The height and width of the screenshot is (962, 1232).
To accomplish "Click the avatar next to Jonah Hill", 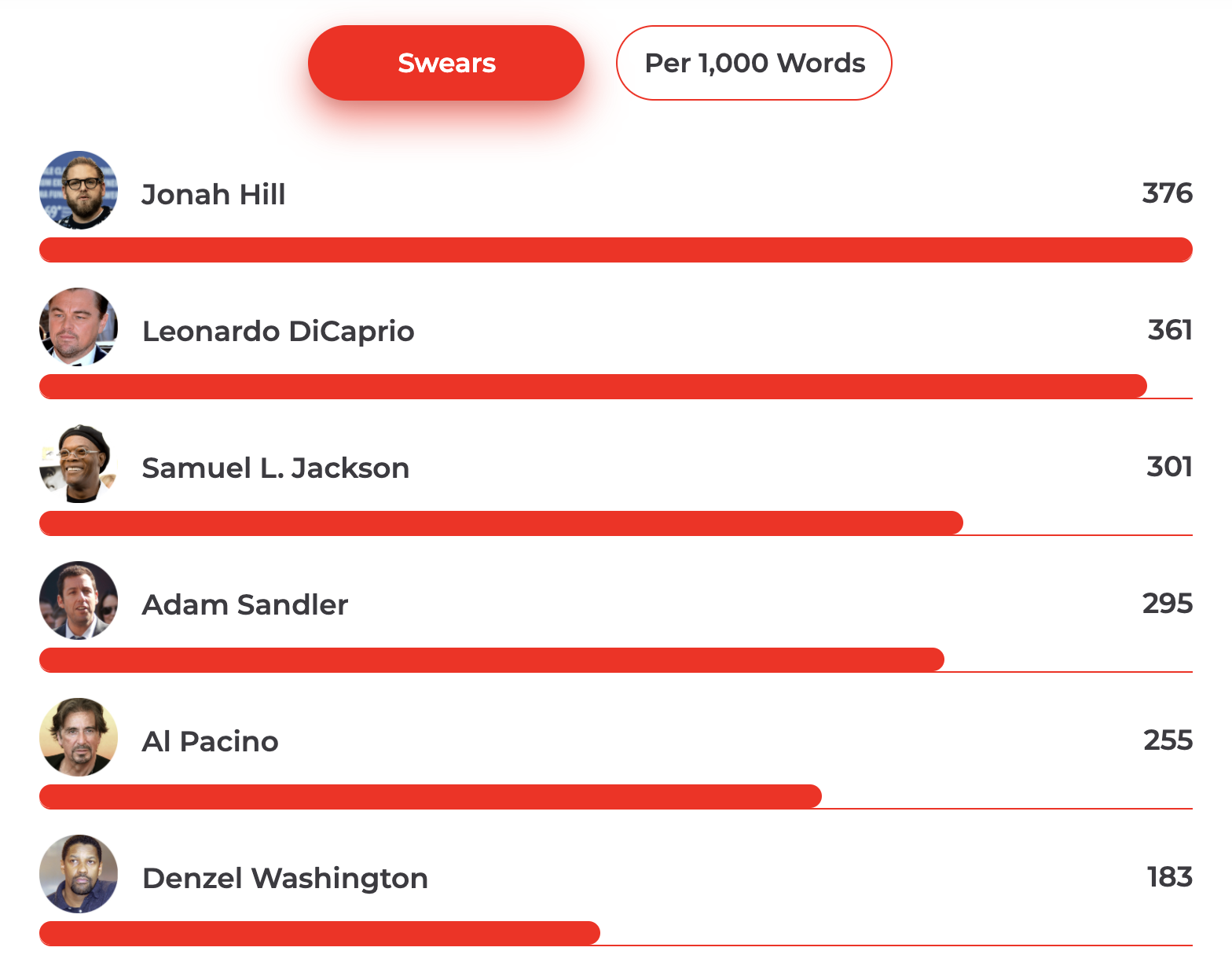I will coord(79,190).
